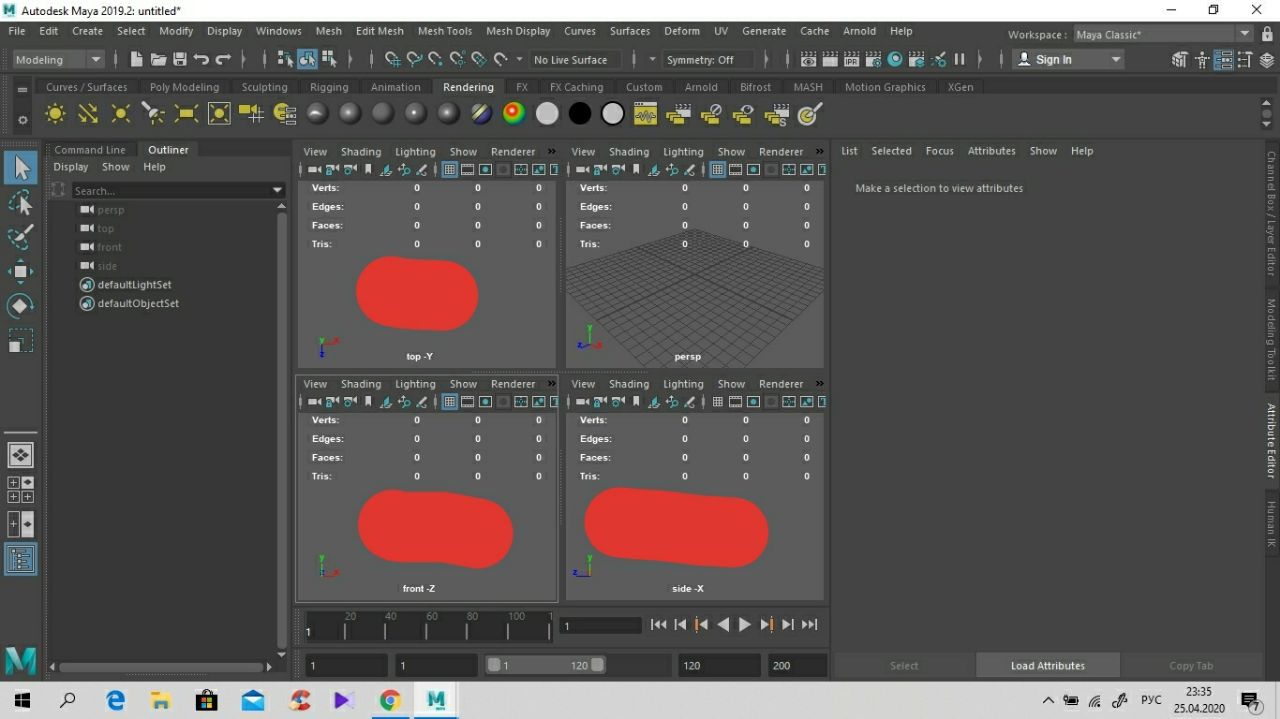The height and width of the screenshot is (719, 1280).
Task: Open Shading menu in front panel
Action: pos(361,384)
